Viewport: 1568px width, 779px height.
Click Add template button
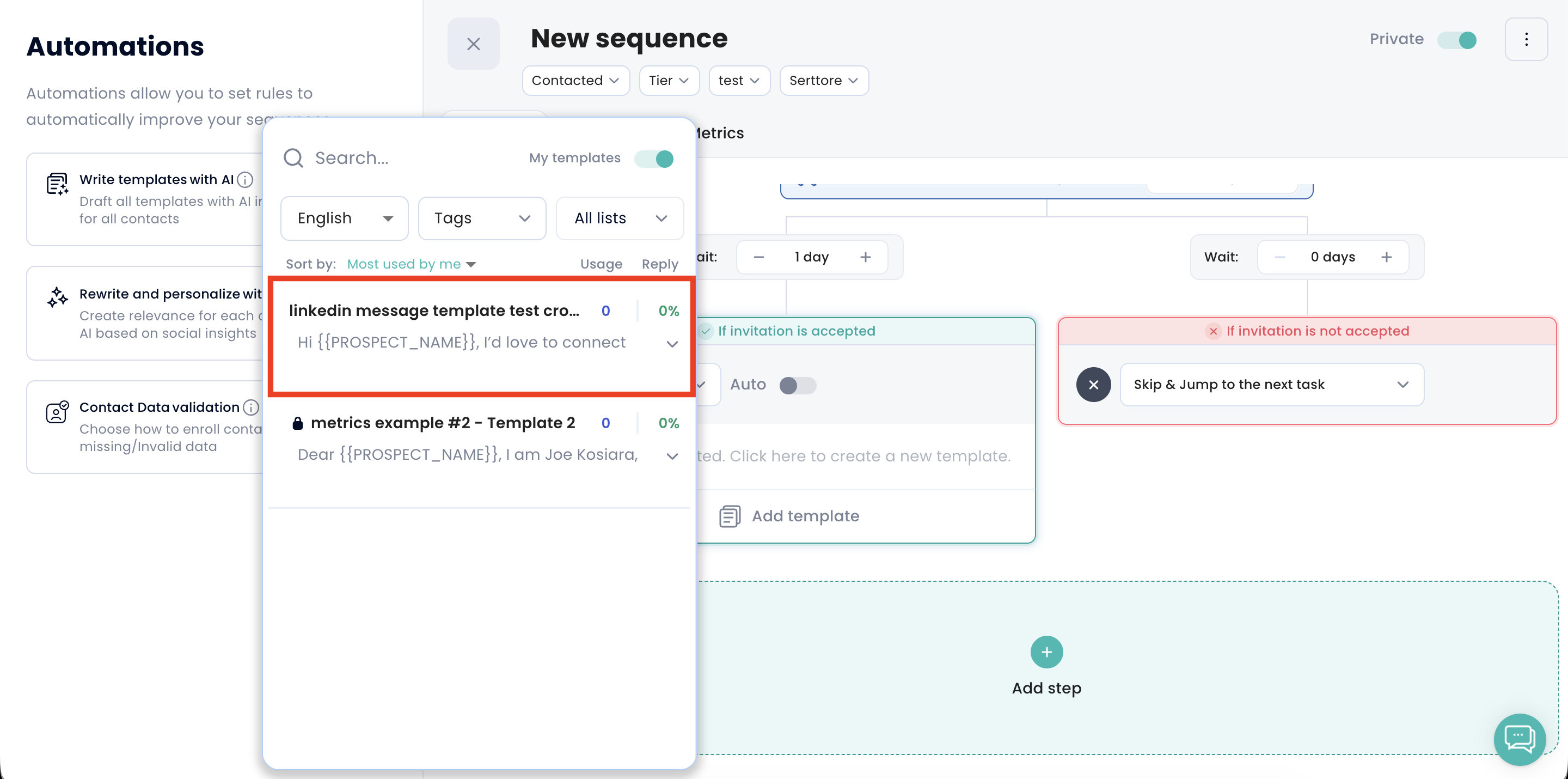[x=805, y=516]
